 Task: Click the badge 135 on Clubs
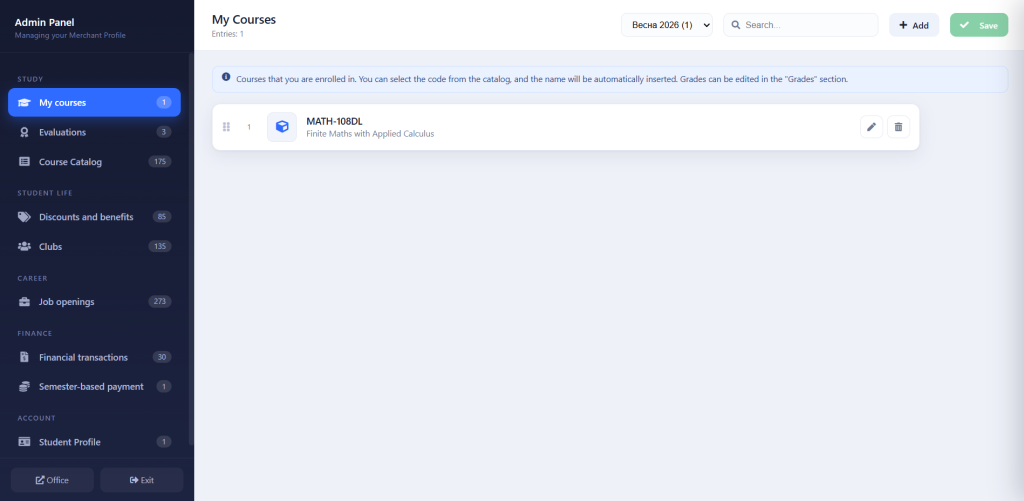point(160,246)
